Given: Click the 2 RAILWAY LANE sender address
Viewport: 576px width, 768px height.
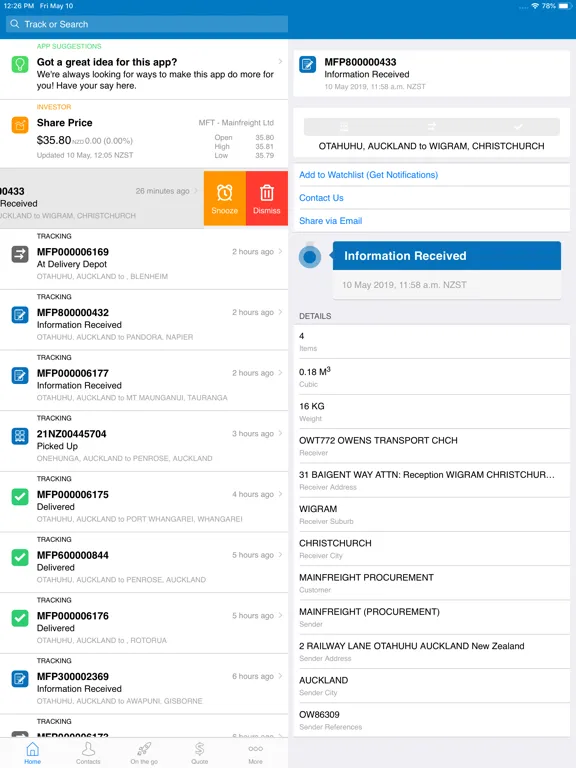Looking at the screenshot, I should click(432, 651).
